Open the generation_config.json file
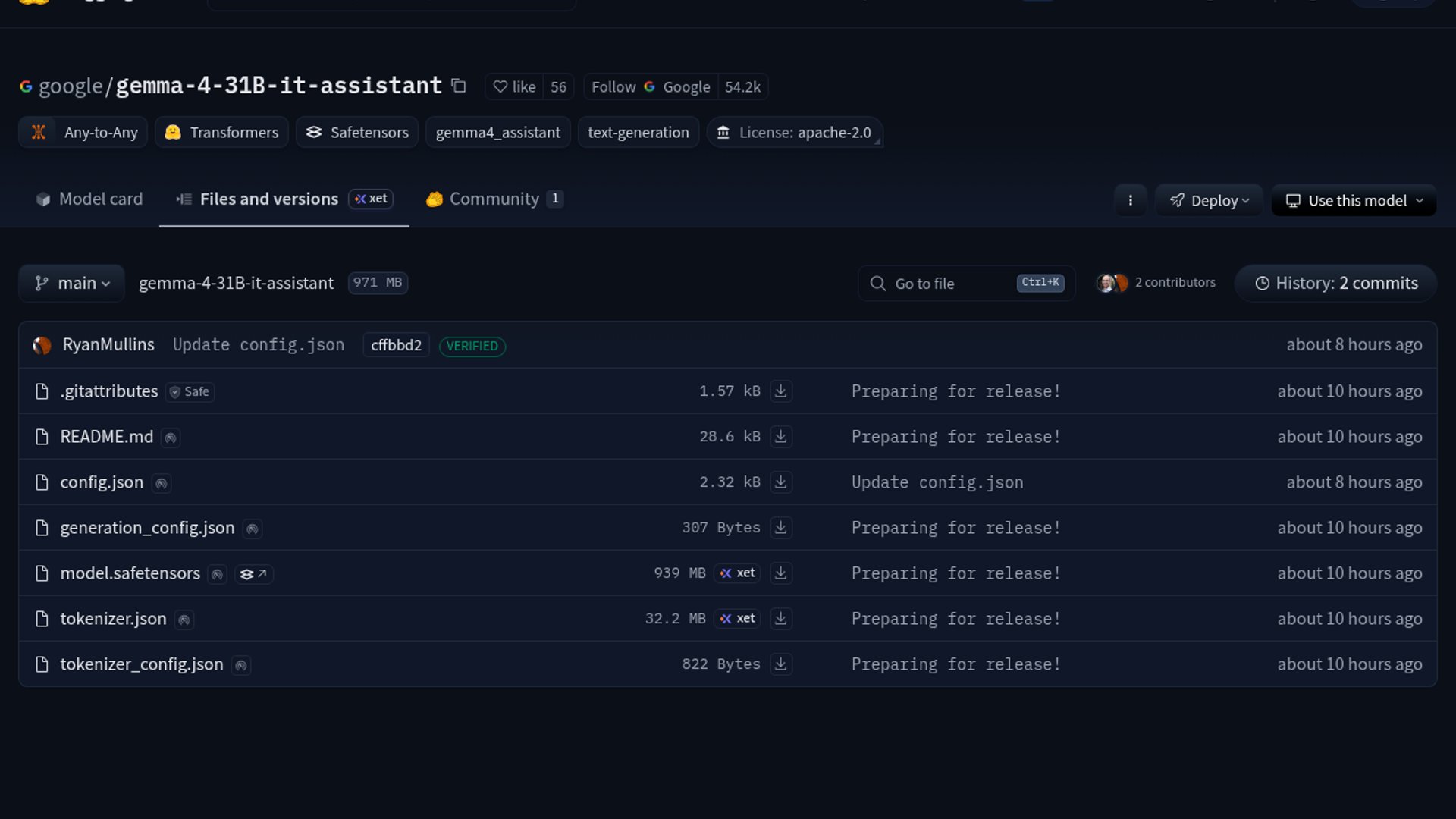The width and height of the screenshot is (1456, 819). (x=148, y=528)
